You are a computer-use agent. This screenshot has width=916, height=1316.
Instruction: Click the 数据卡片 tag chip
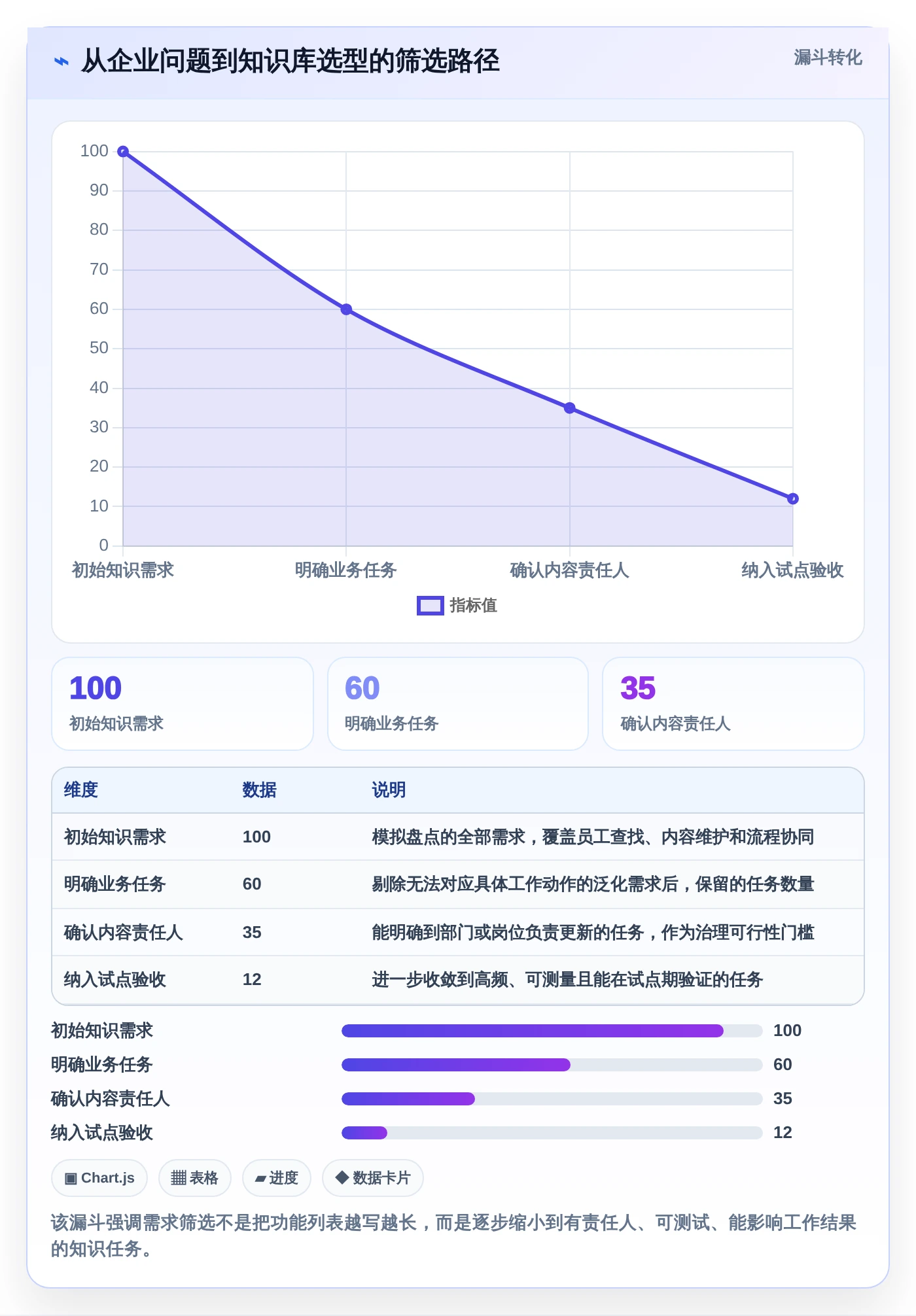373,1178
